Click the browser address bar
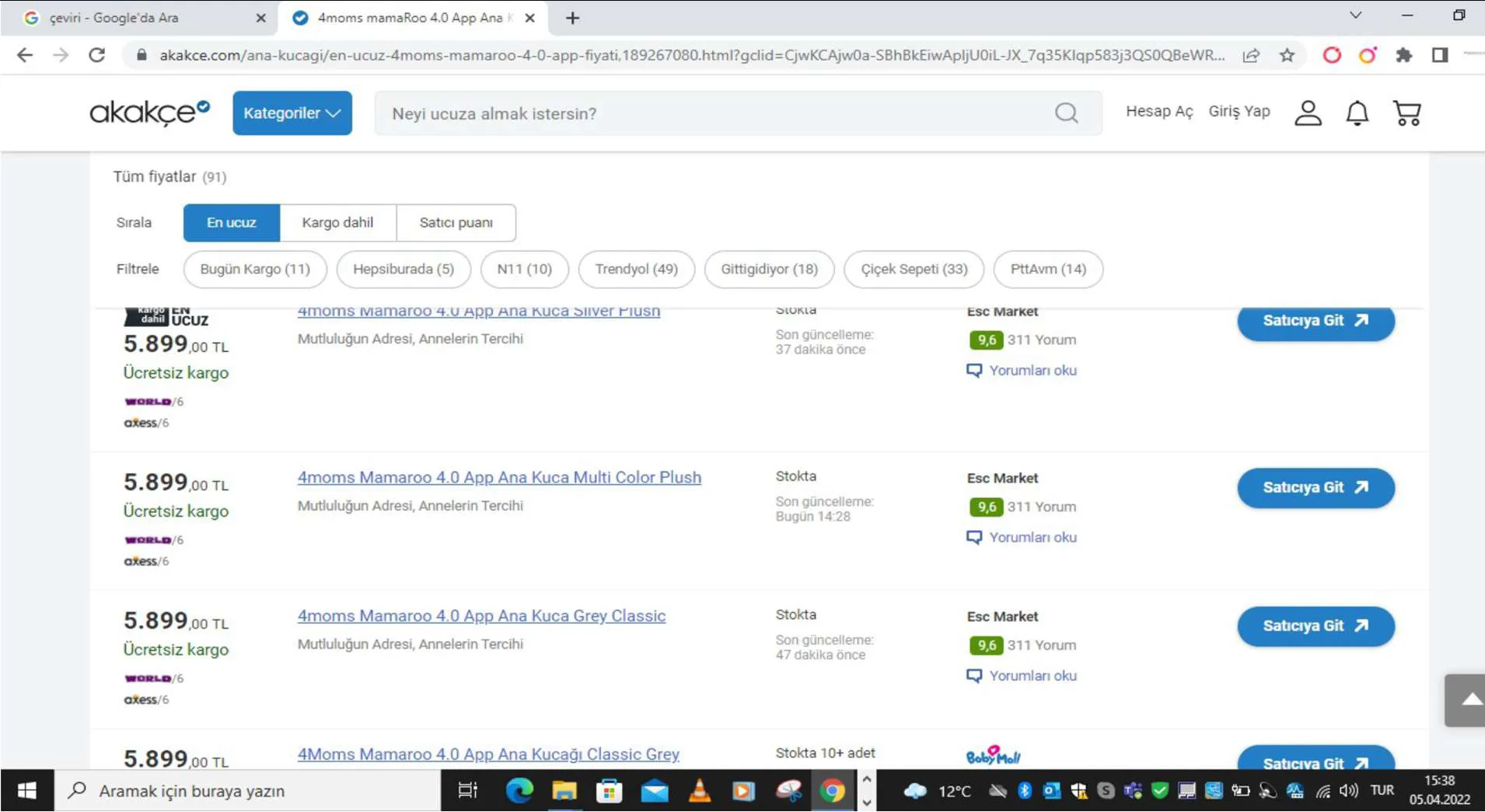 (x=692, y=55)
